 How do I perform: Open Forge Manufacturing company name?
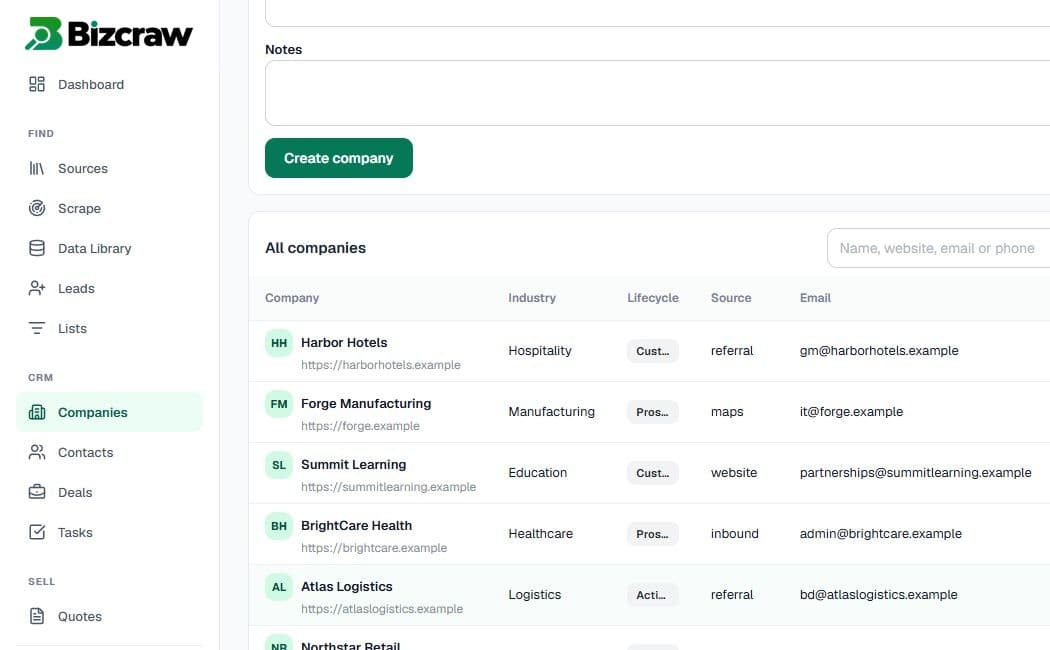(366, 403)
